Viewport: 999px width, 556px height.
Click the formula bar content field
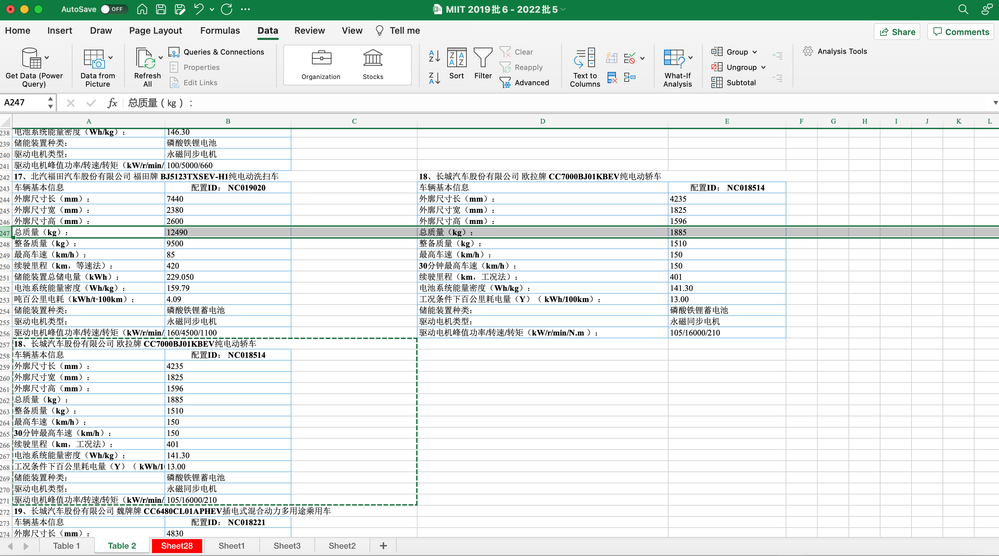pyautogui.click(x=557, y=103)
